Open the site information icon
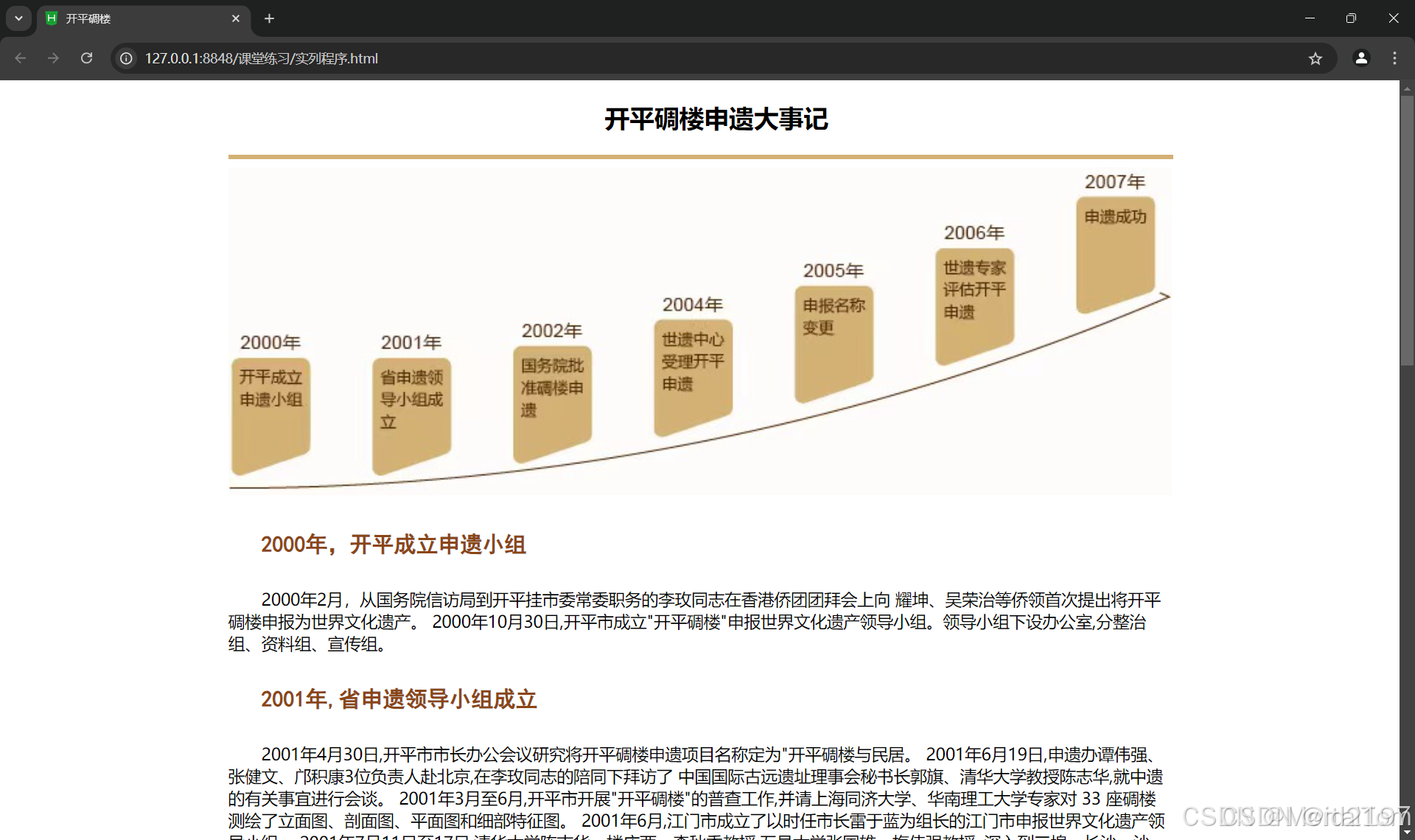 127,58
